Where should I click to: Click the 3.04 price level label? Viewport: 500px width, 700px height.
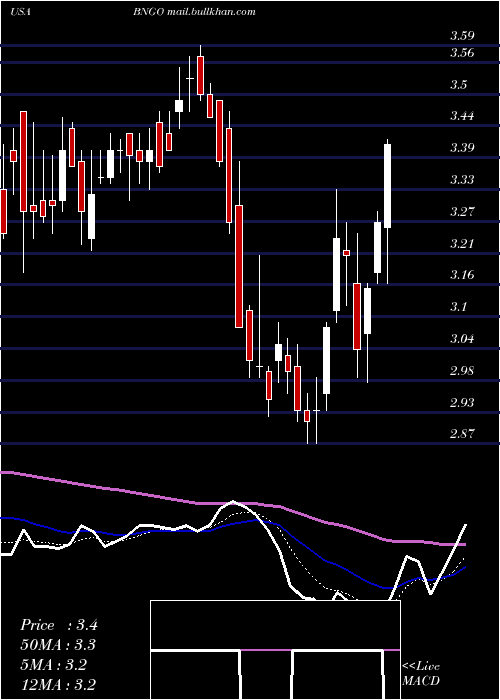click(x=462, y=338)
